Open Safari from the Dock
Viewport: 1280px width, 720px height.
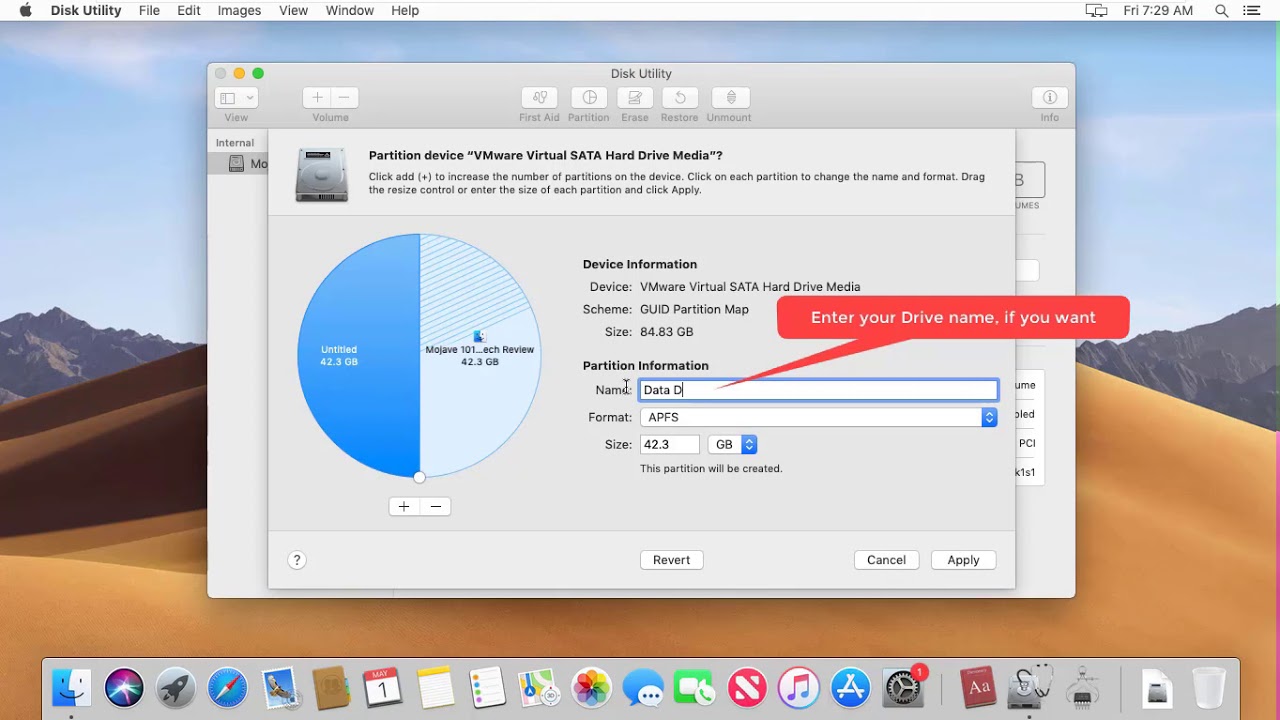(x=228, y=688)
